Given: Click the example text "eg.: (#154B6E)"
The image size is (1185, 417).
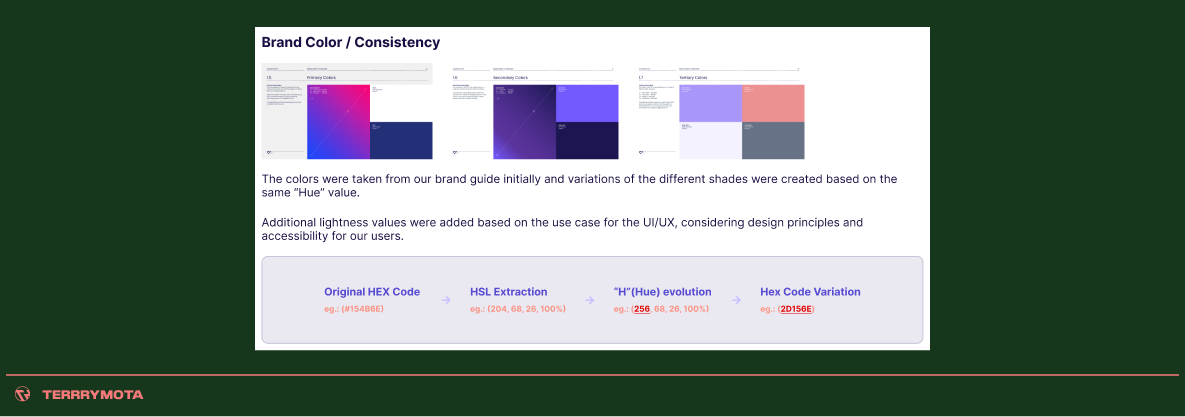Looking at the screenshot, I should point(354,309).
